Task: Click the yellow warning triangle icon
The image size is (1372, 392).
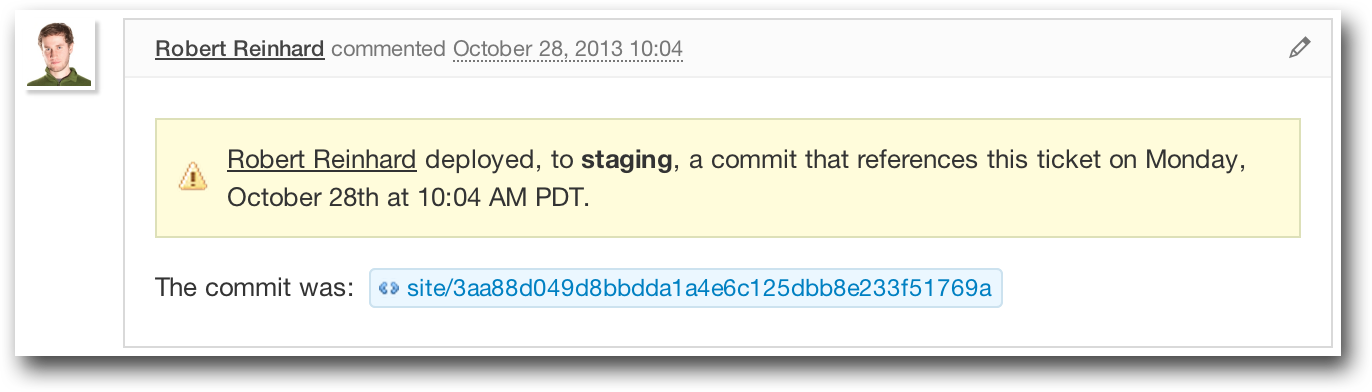Action: (191, 177)
